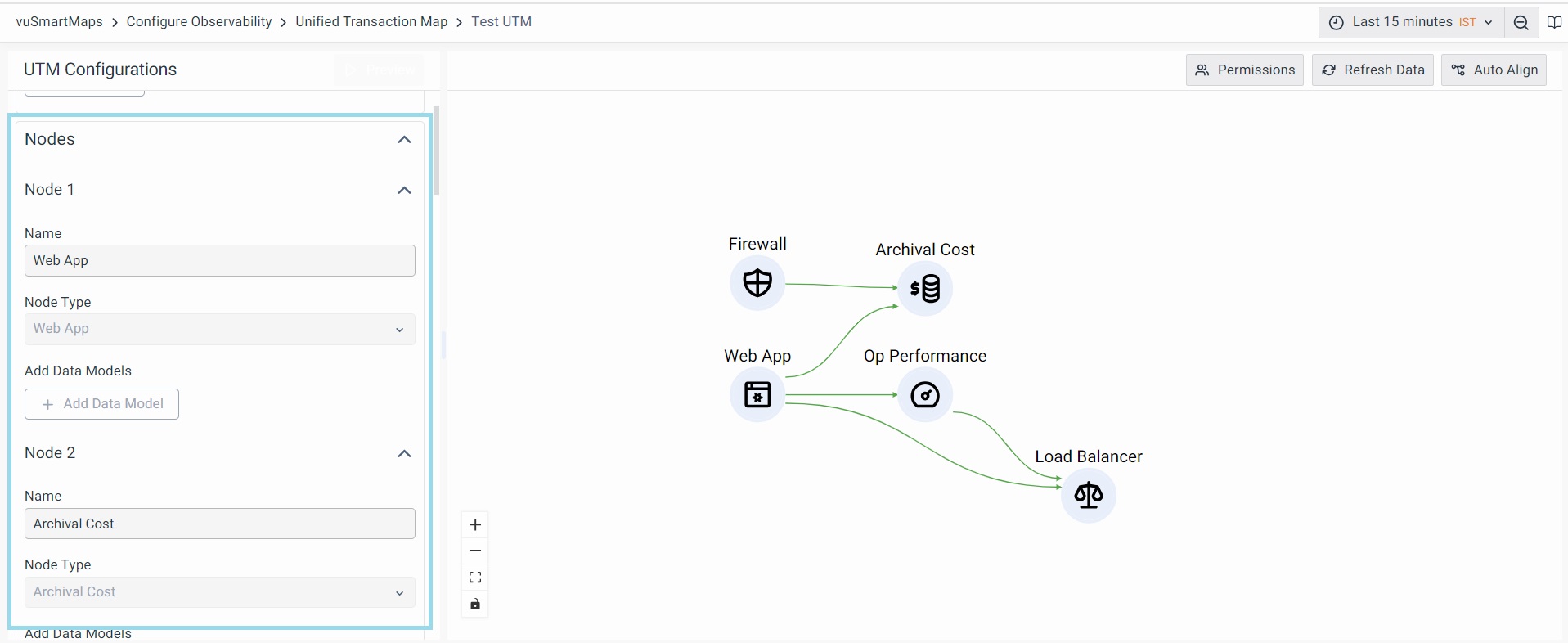Fit the map view to screen
The height and width of the screenshot is (643, 1568).
click(475, 578)
